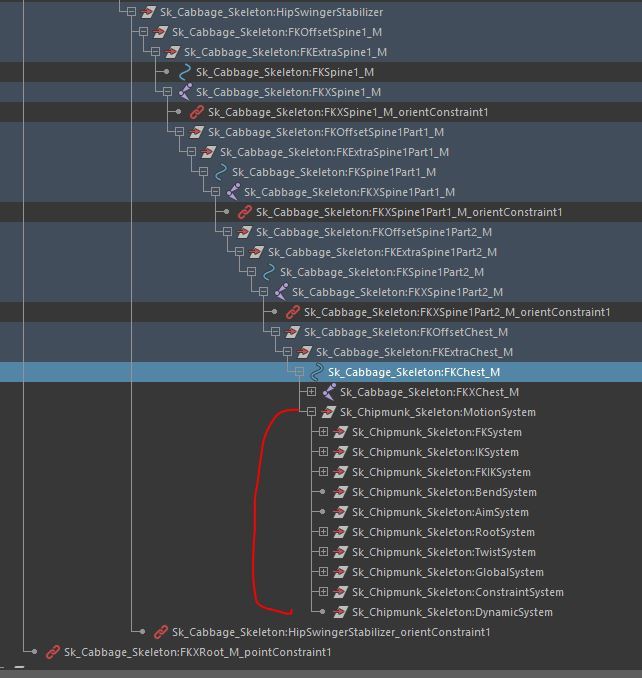642x678 pixels.
Task: Click the joint icon of FKXChest_M
Action: (329, 392)
